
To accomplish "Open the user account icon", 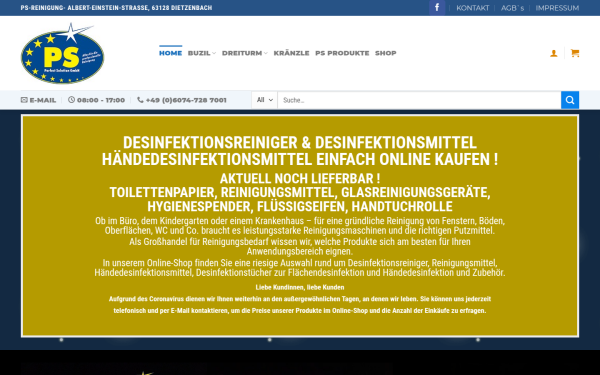I will click(554, 53).
